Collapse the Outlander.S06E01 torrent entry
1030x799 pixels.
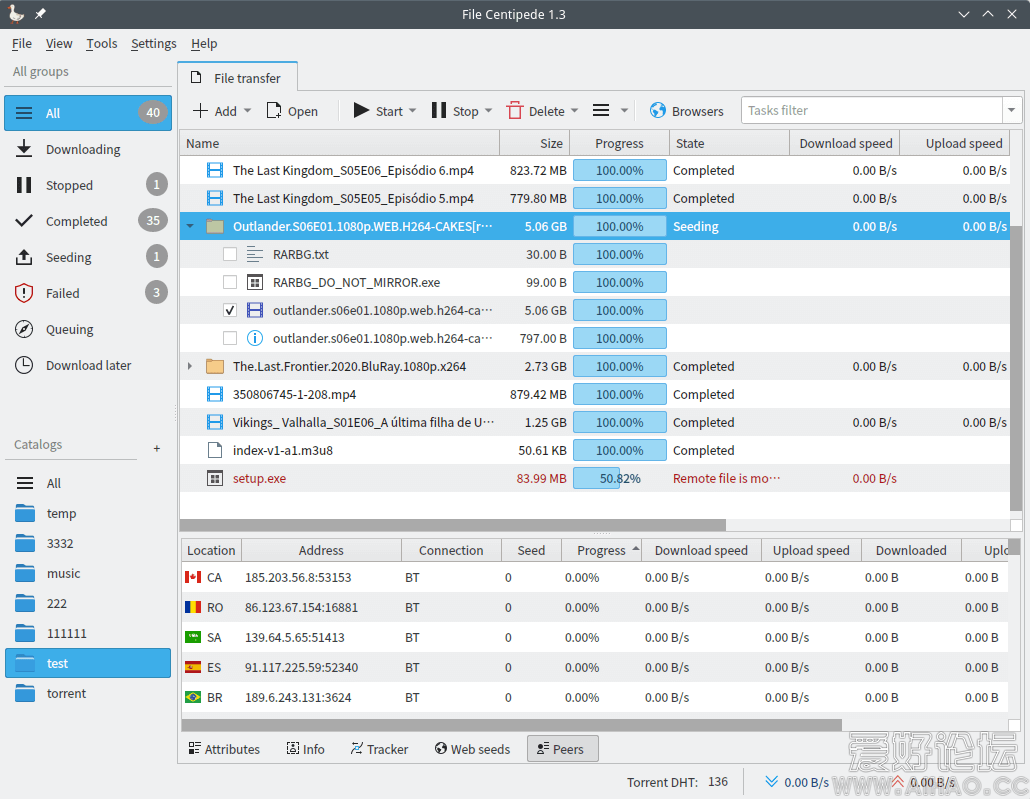[x=189, y=226]
